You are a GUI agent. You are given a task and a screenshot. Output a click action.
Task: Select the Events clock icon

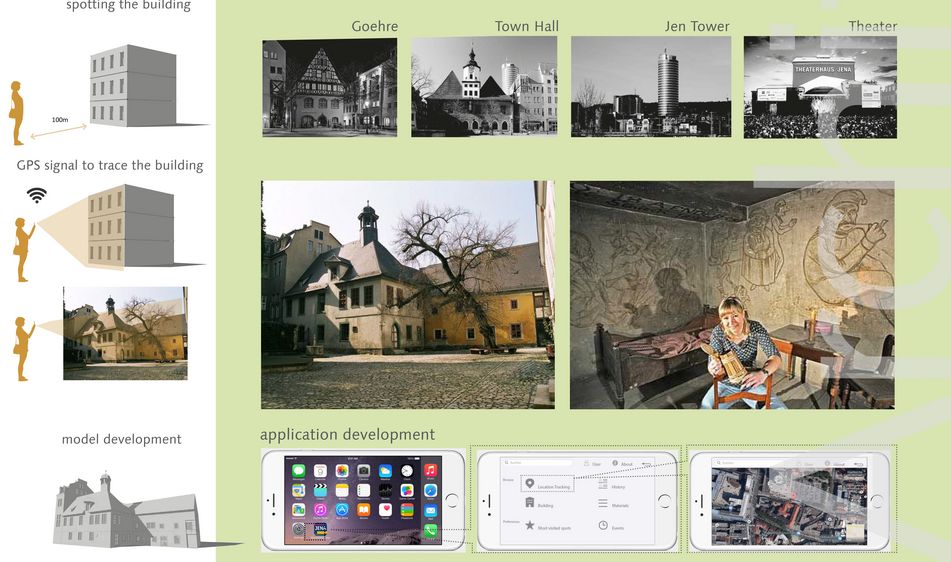click(x=603, y=526)
